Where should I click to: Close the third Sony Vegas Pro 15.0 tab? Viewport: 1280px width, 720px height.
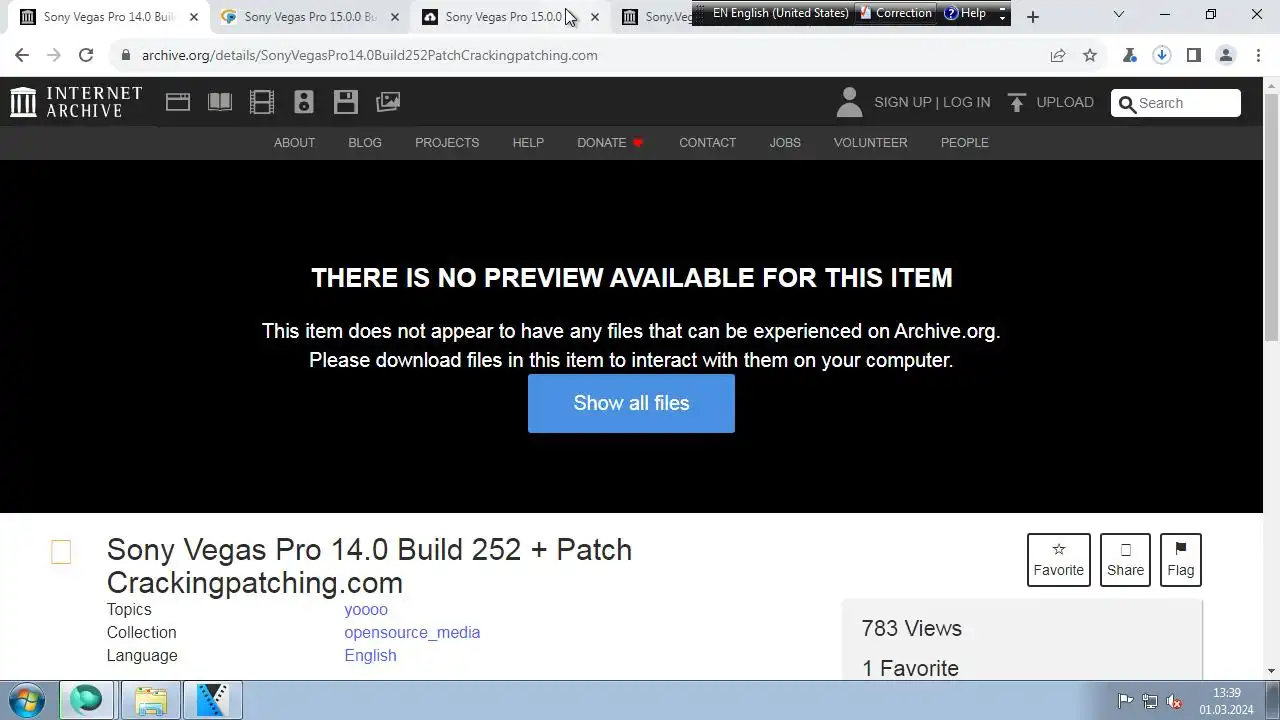pos(595,17)
